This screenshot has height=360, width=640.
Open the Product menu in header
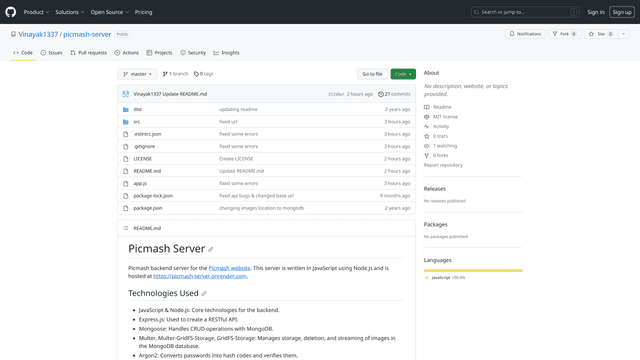[36, 12]
